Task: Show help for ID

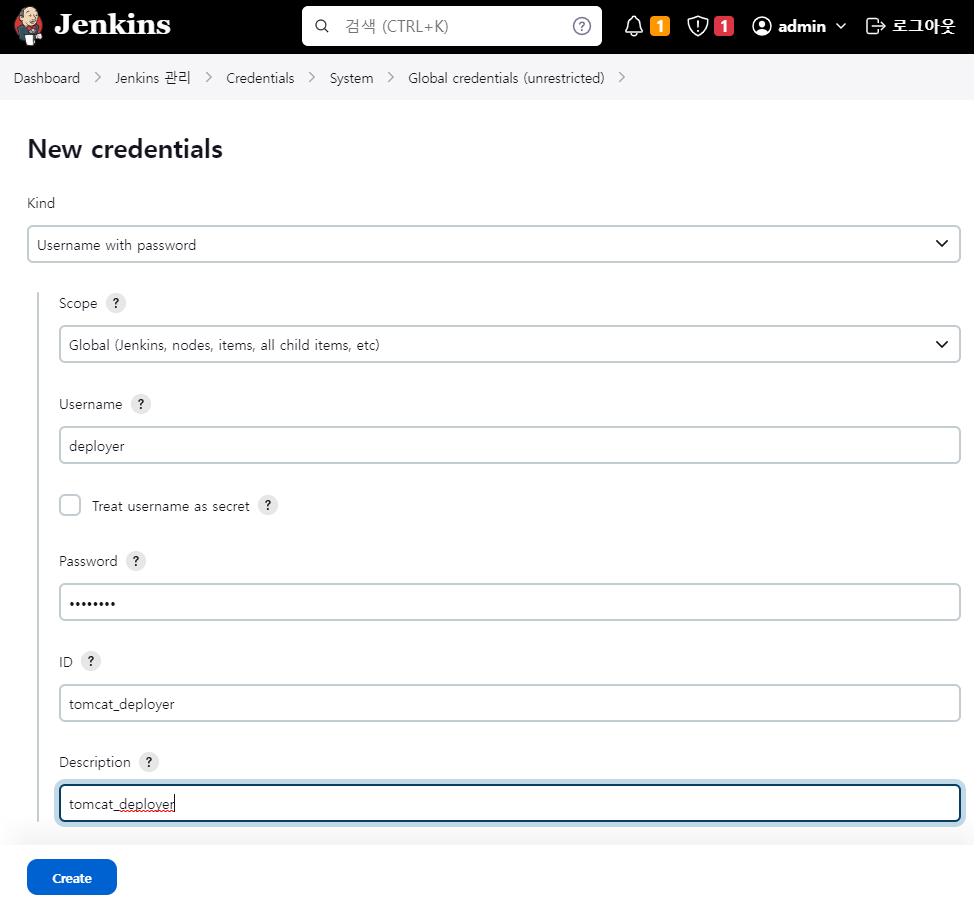Action: click(91, 661)
